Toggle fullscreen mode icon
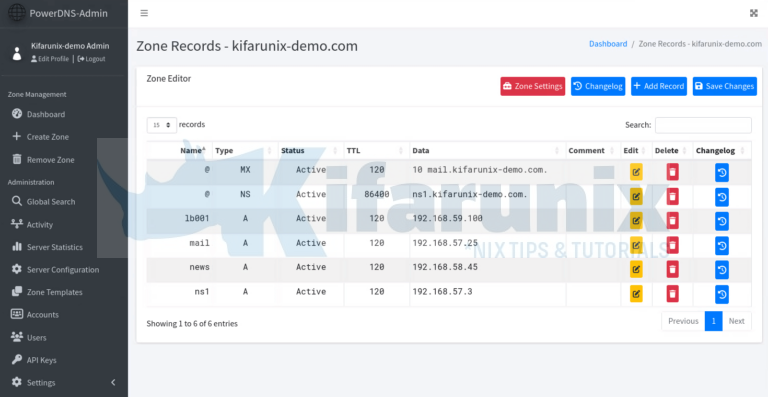This screenshot has height=397, width=768. click(x=753, y=13)
